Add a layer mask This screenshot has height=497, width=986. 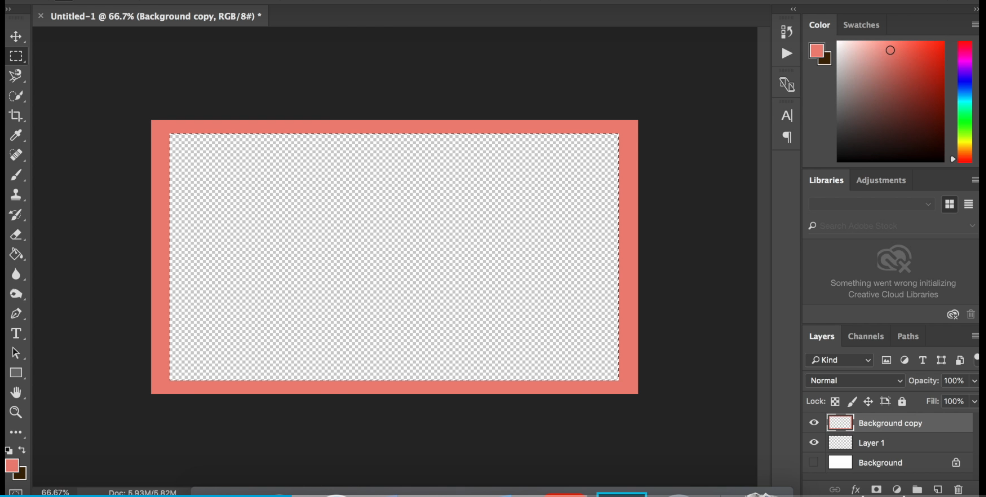876,489
